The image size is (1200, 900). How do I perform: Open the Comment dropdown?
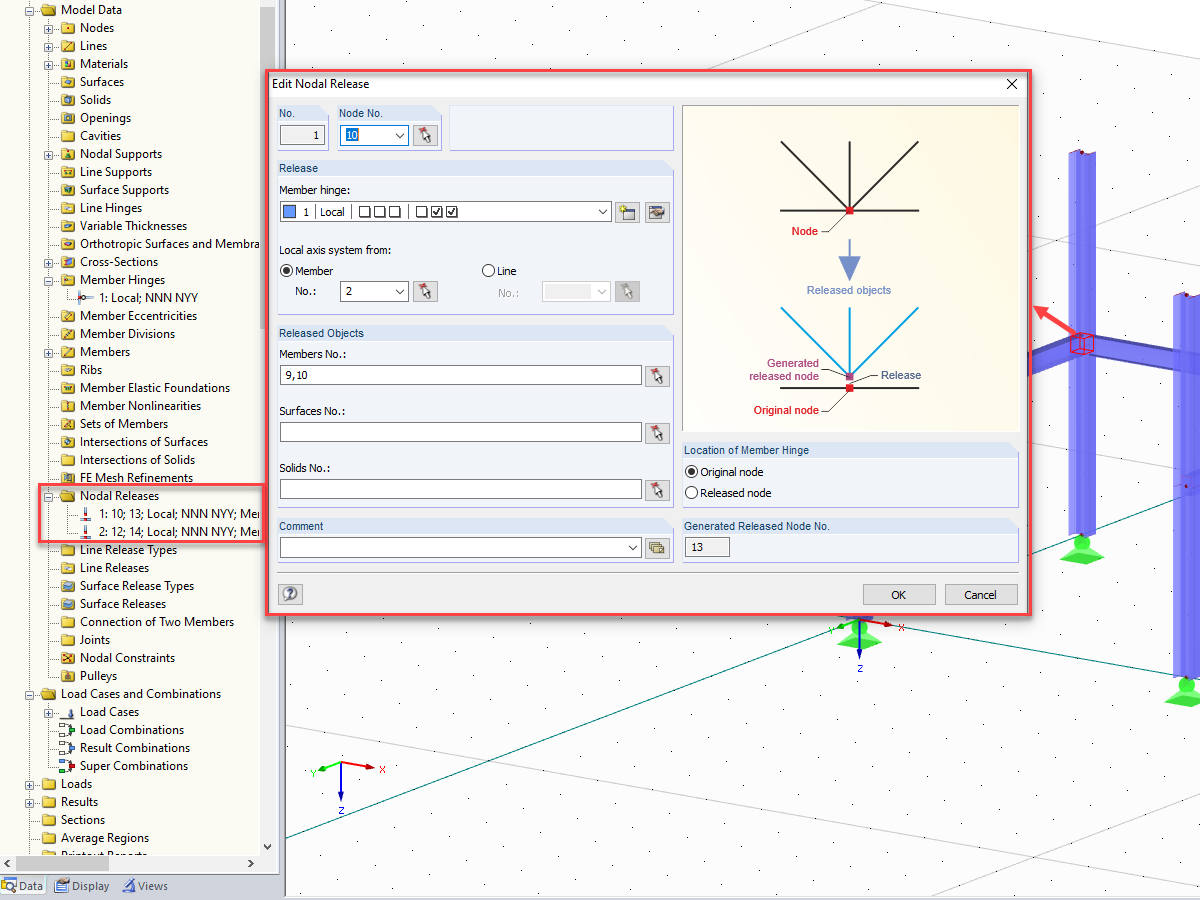tap(633, 547)
